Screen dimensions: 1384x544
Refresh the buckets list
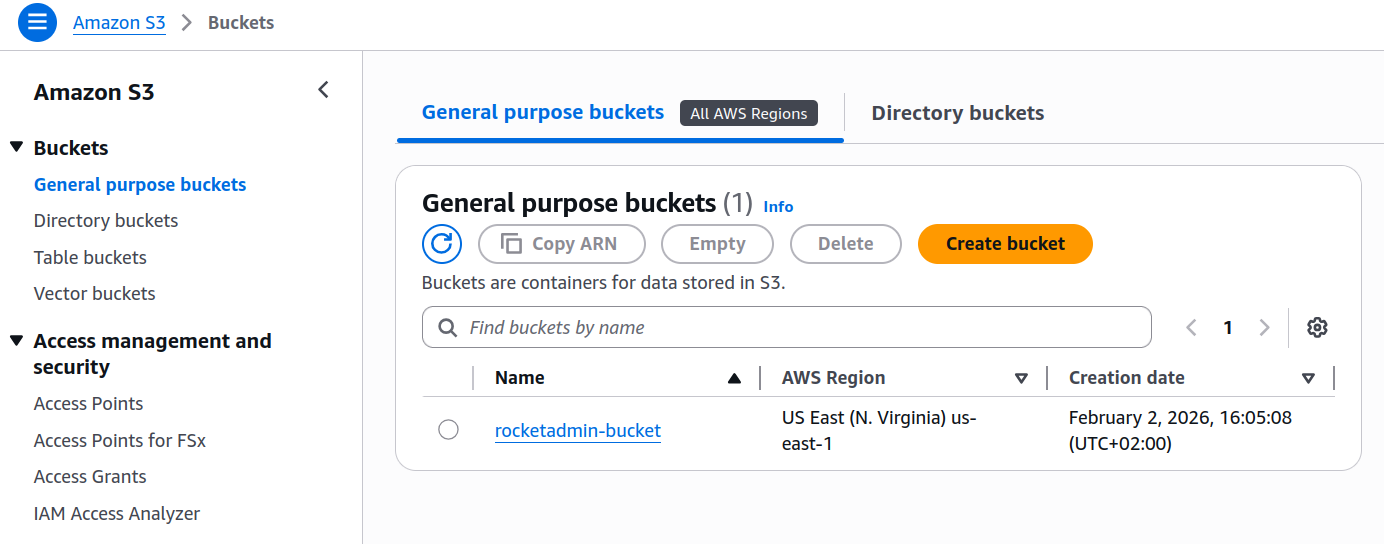coord(442,243)
